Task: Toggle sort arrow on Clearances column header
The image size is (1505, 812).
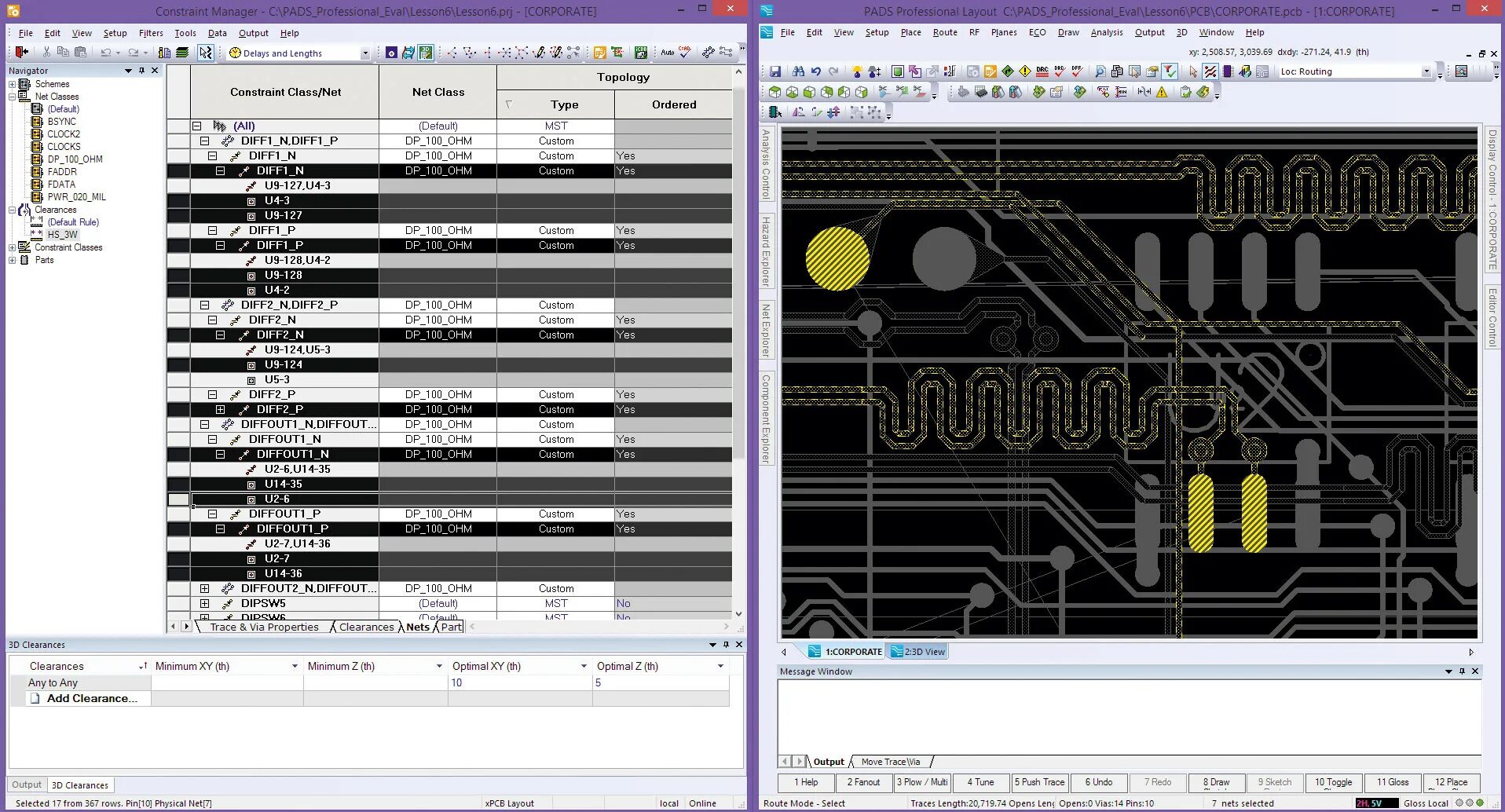Action: coord(144,666)
